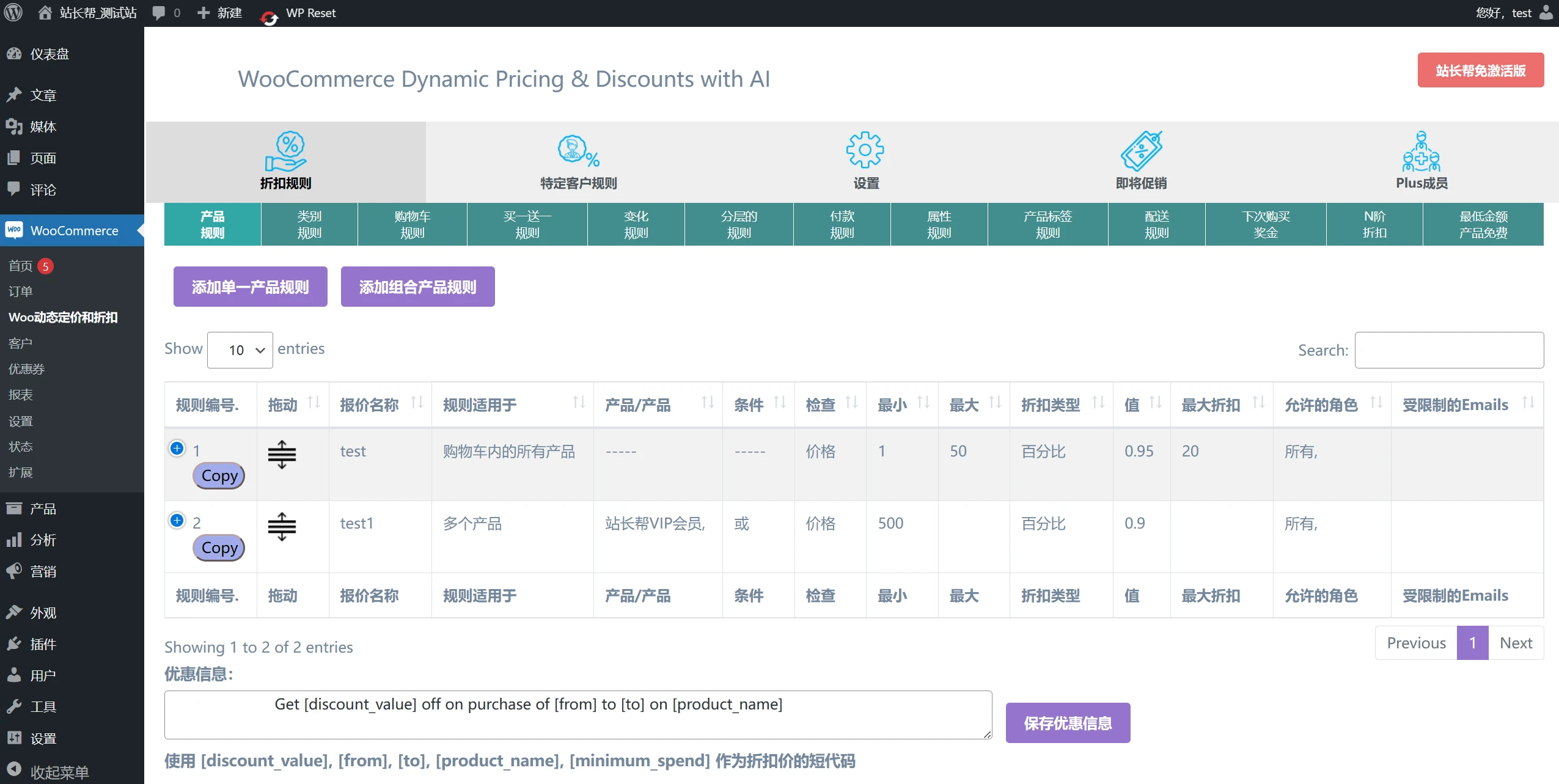Open the customer-specific rules icon tab
Image resolution: width=1559 pixels, height=784 pixels.
pyautogui.click(x=578, y=151)
